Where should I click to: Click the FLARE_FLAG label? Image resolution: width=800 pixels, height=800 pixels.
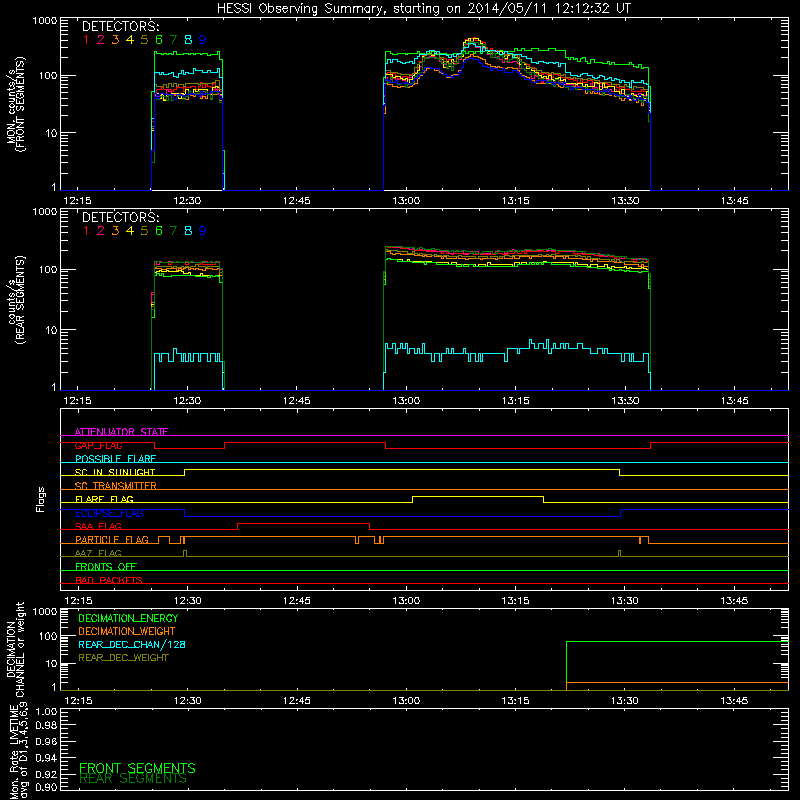(x=104, y=499)
